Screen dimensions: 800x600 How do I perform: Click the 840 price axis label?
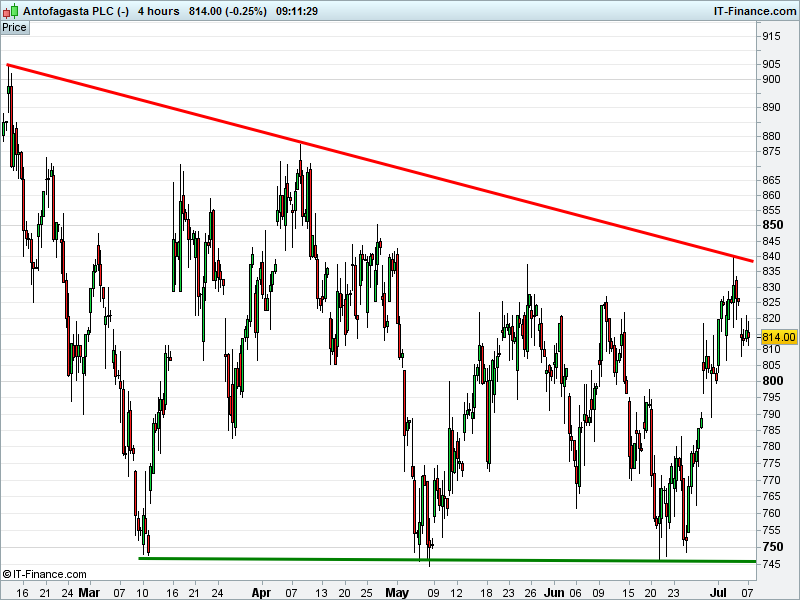pyautogui.click(x=771, y=256)
